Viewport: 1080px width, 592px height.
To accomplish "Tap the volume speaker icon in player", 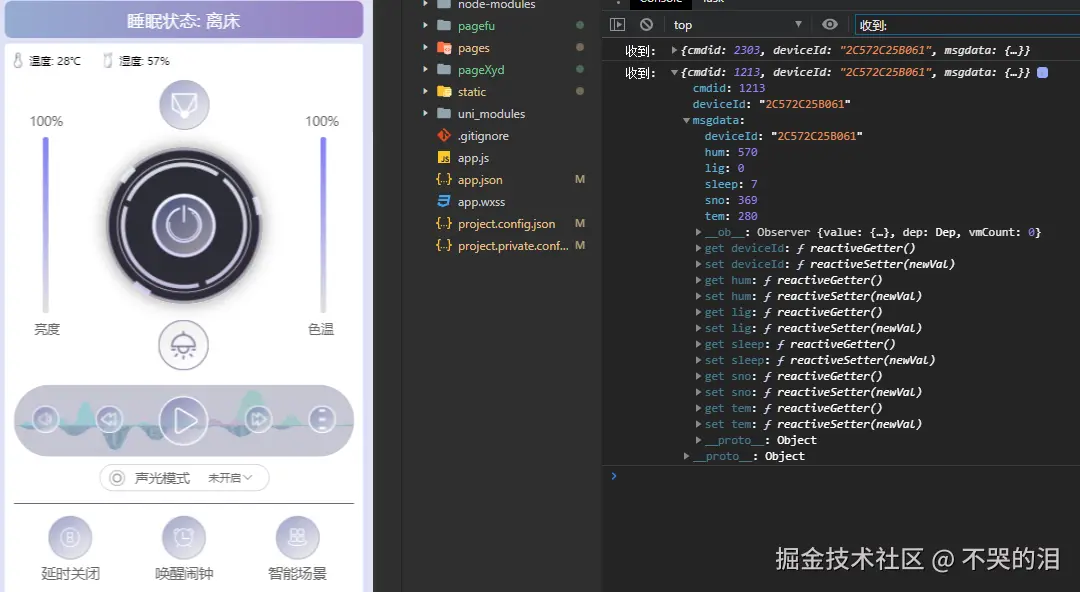I will 45,419.
